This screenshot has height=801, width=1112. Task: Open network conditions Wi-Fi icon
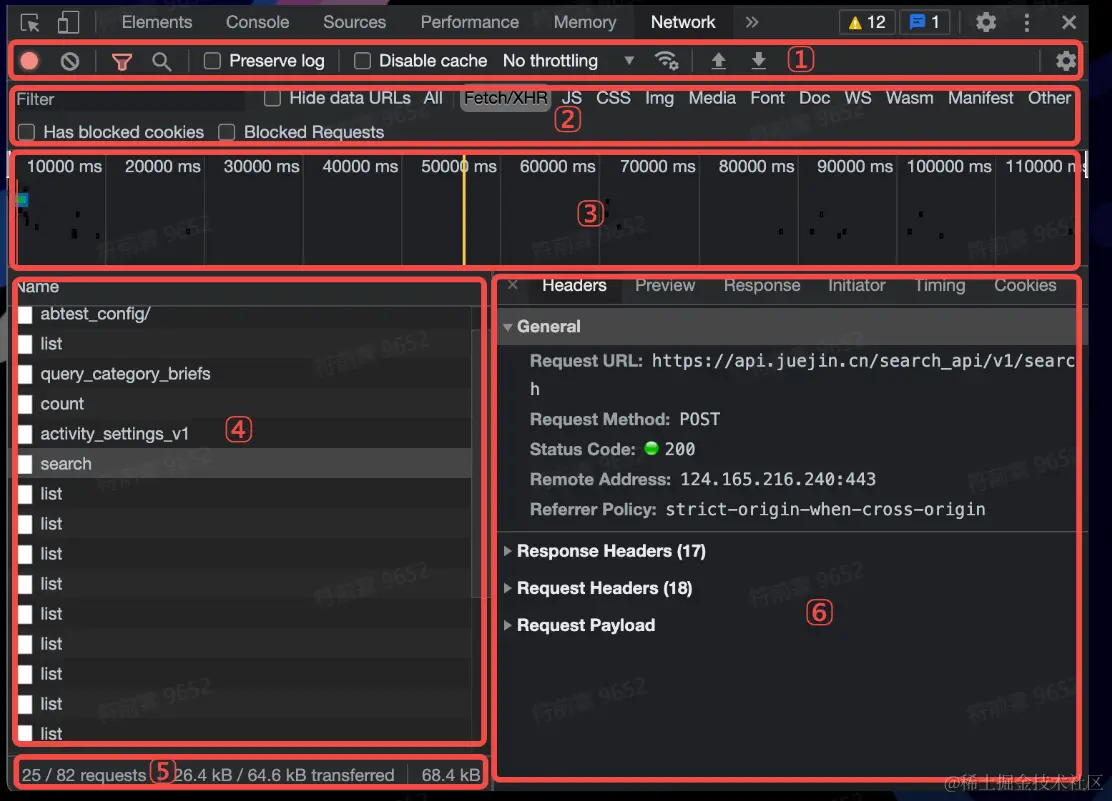666,61
